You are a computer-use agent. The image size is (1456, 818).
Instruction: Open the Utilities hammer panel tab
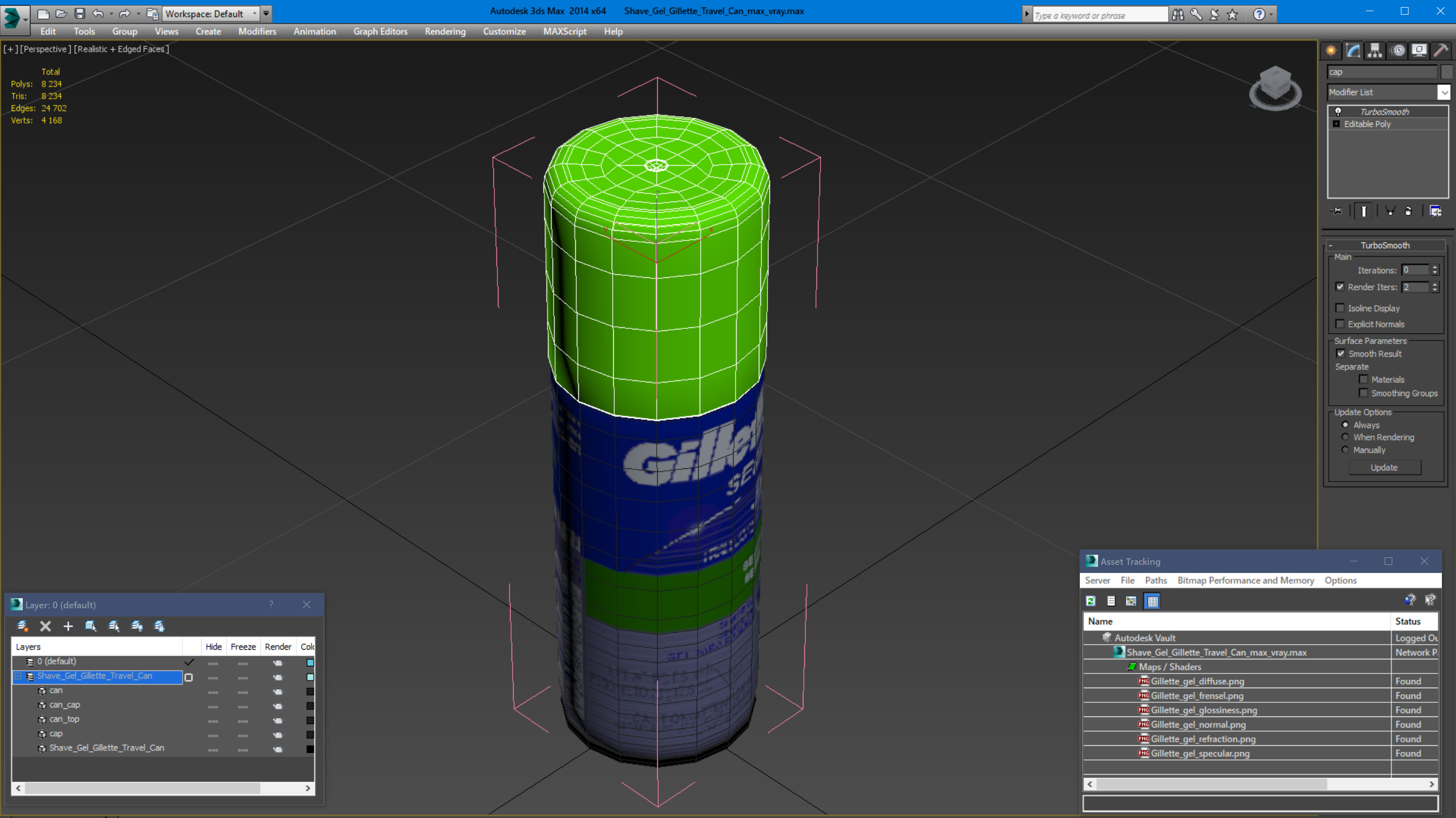click(x=1441, y=51)
